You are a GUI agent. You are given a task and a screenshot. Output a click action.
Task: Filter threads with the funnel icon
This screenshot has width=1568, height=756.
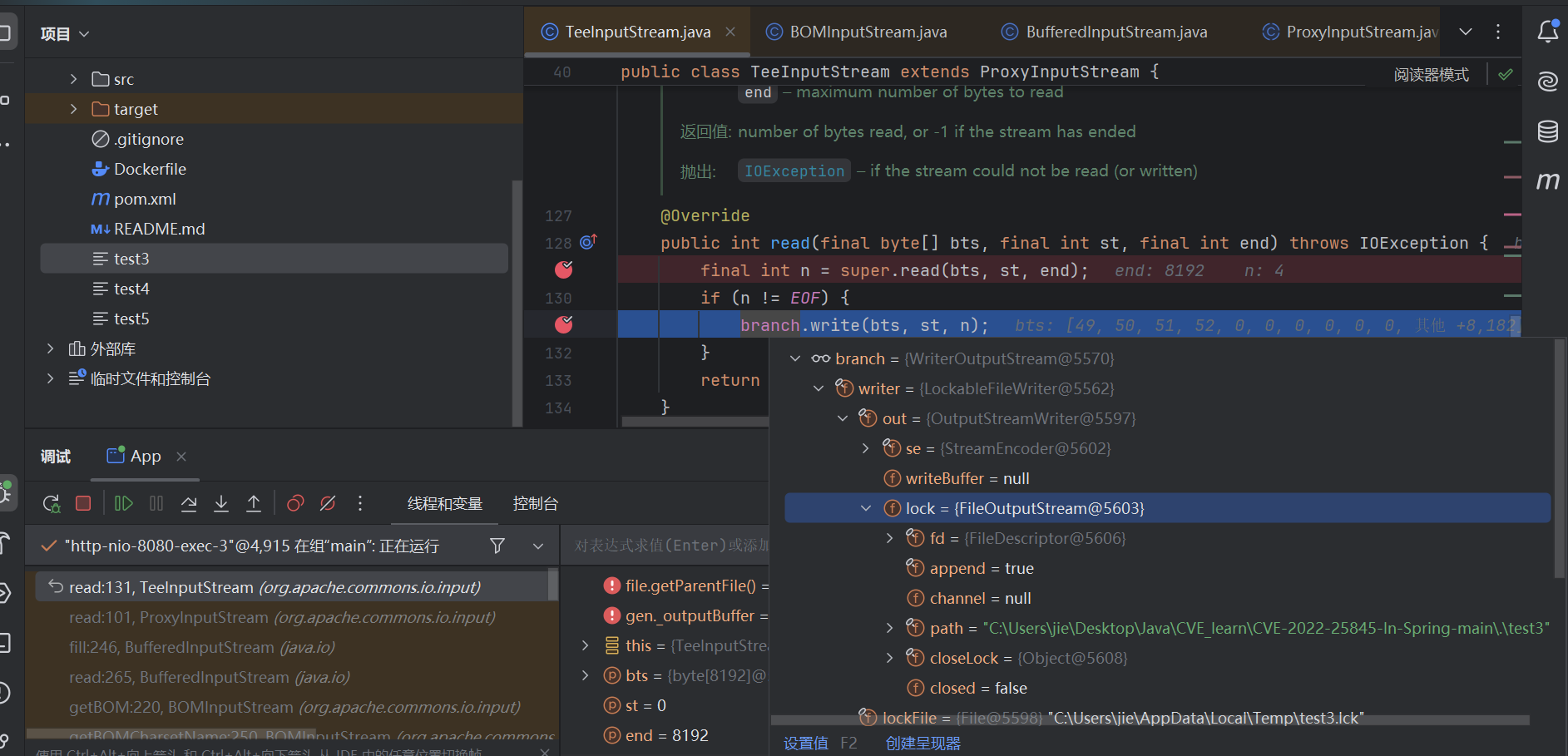click(x=497, y=546)
